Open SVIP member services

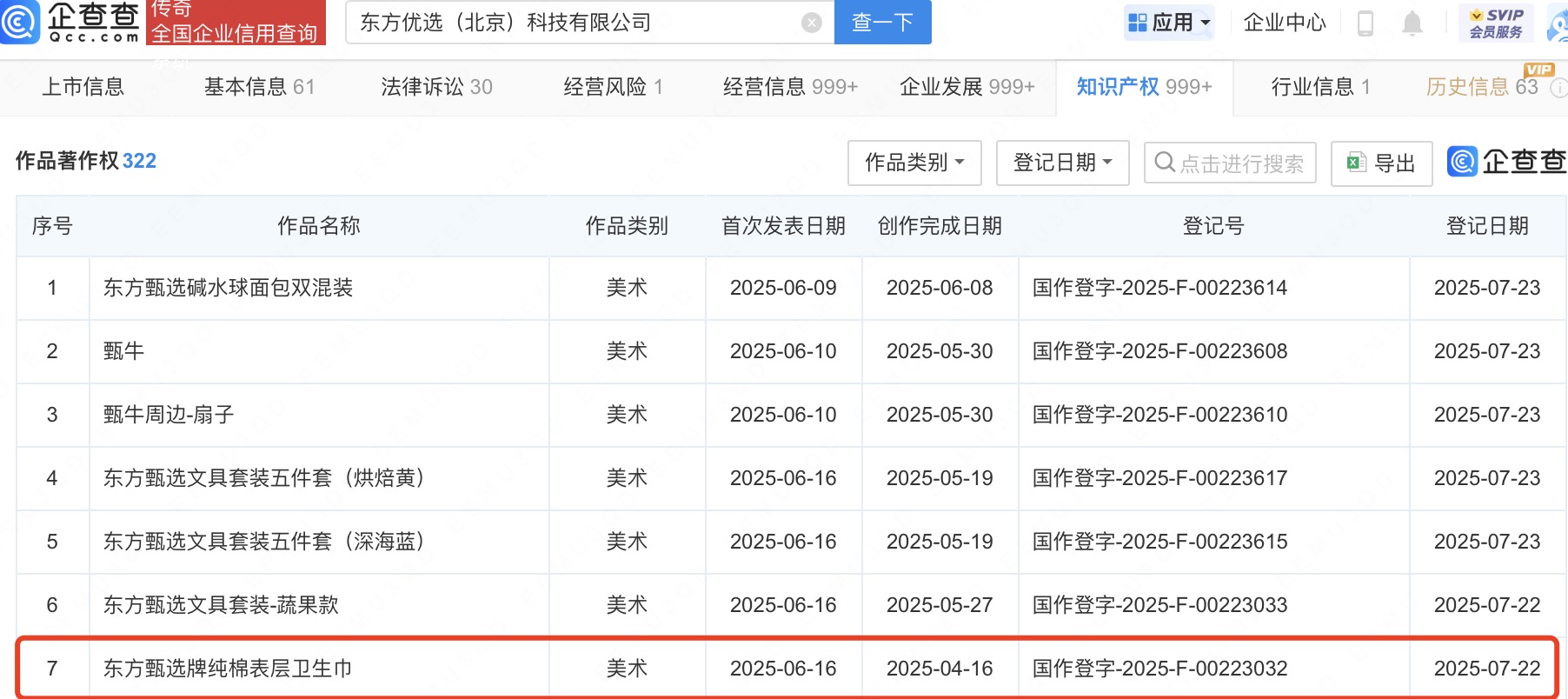[1495, 23]
